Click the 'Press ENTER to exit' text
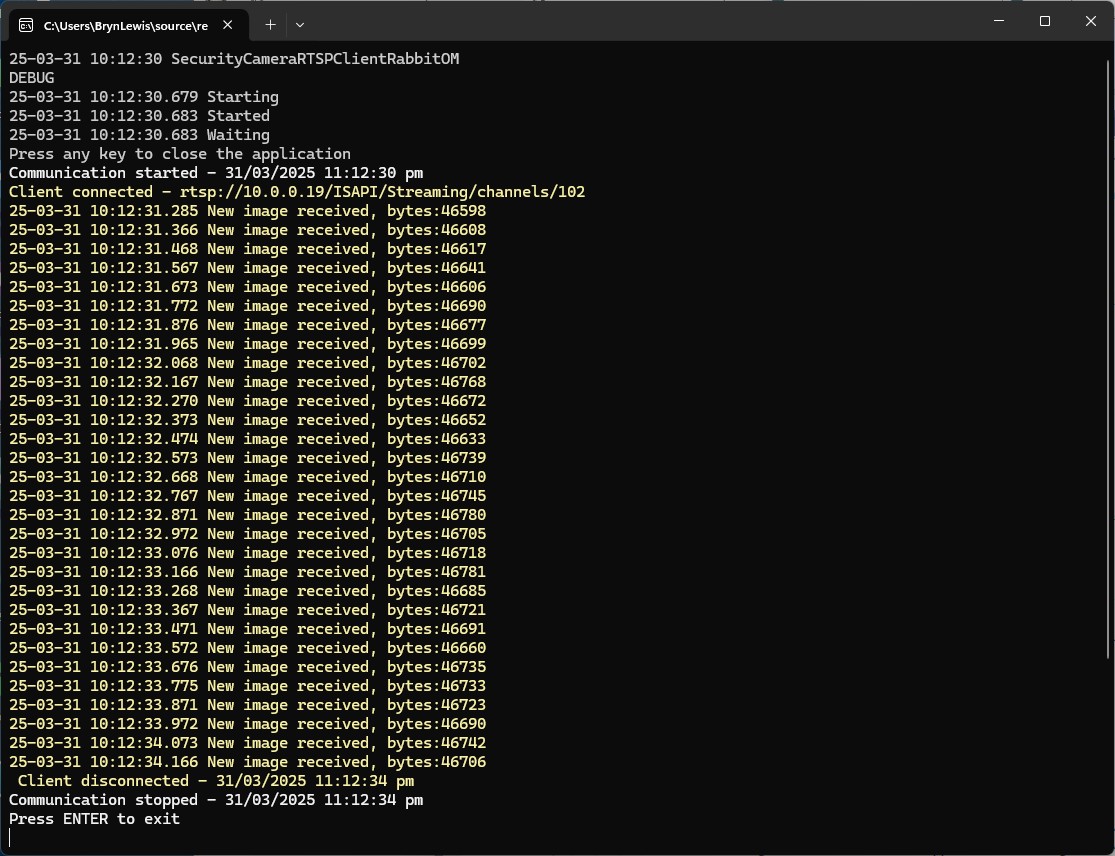1115x856 pixels. tap(95, 819)
